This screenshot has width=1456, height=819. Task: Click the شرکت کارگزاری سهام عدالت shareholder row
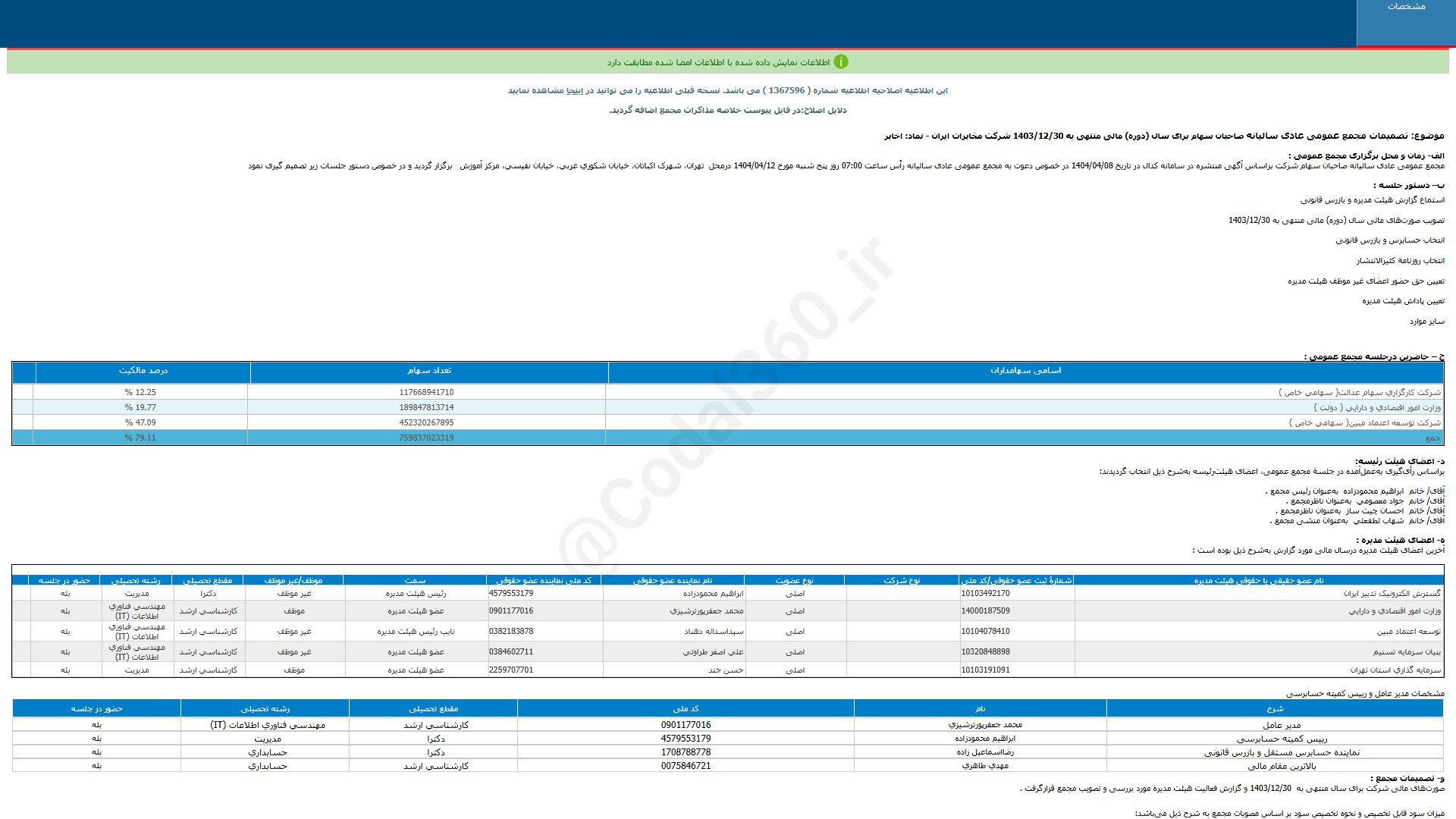728,393
